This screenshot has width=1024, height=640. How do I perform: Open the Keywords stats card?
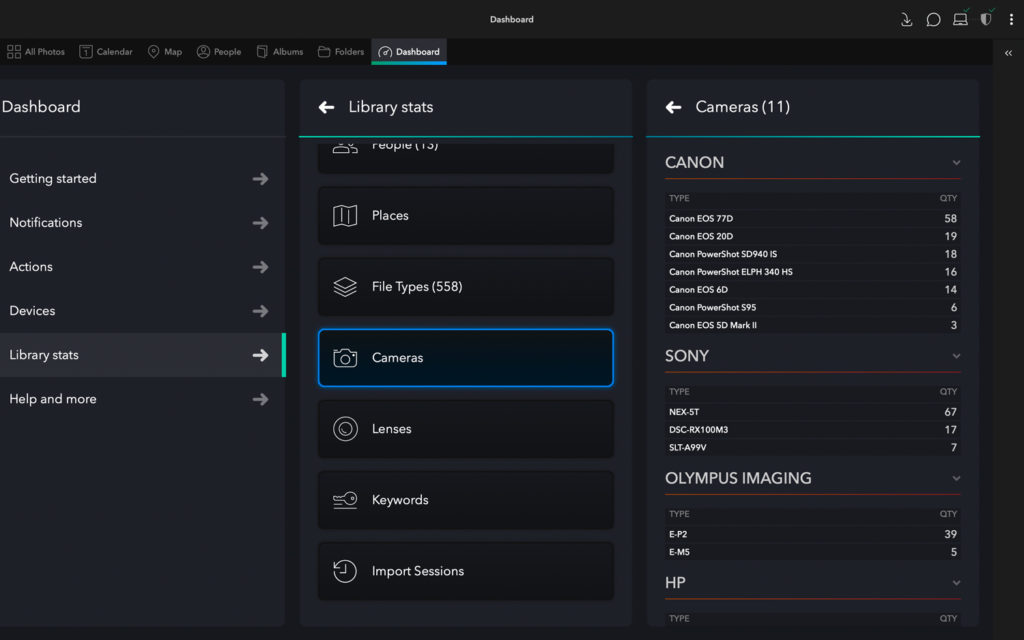pyautogui.click(x=466, y=500)
